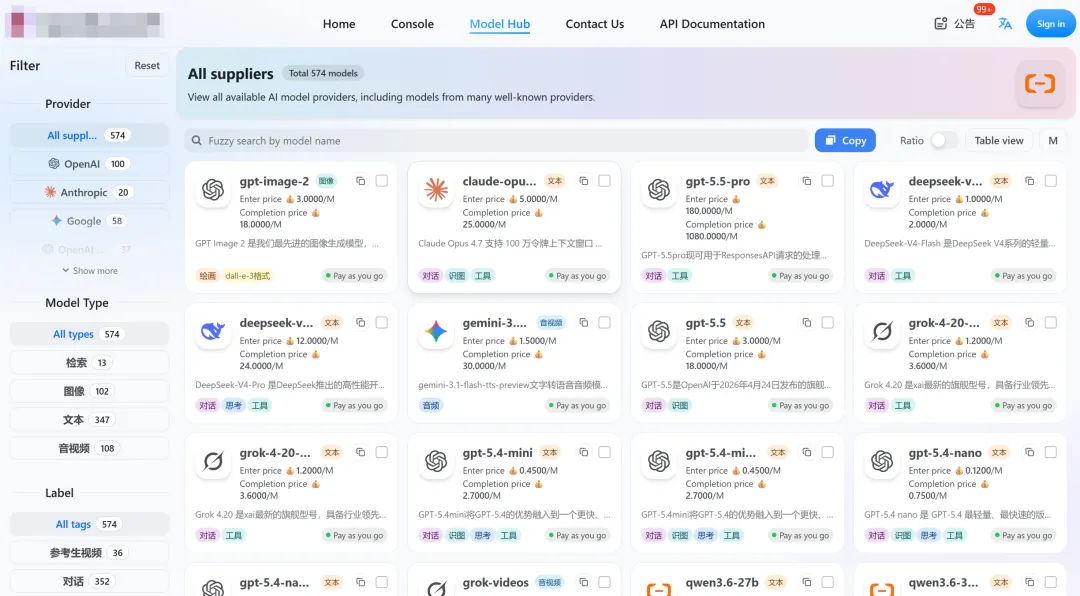Copy the claude-opu... model name icon
1080x596 pixels.
tap(583, 181)
